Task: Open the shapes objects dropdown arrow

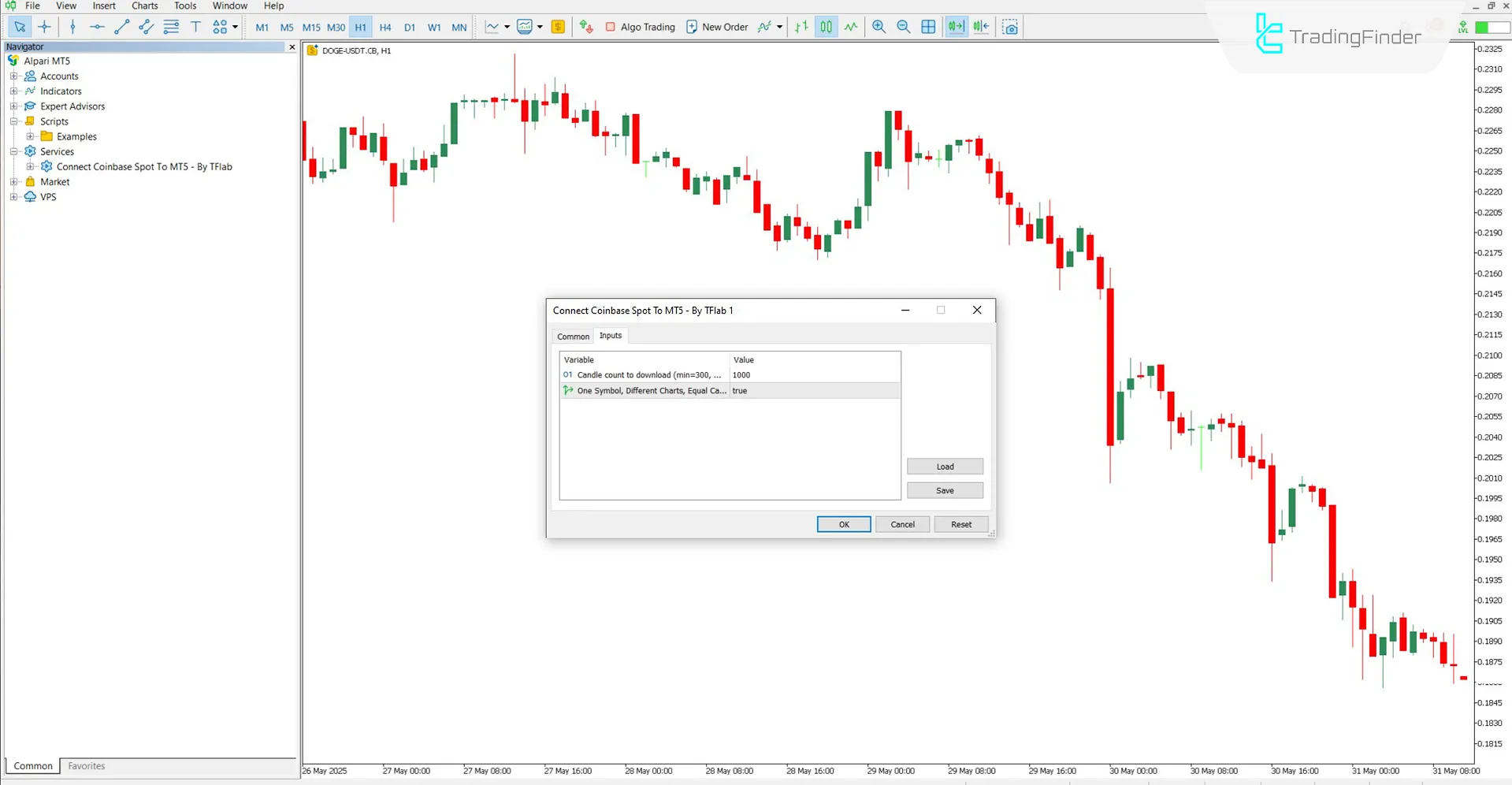Action: (235, 27)
